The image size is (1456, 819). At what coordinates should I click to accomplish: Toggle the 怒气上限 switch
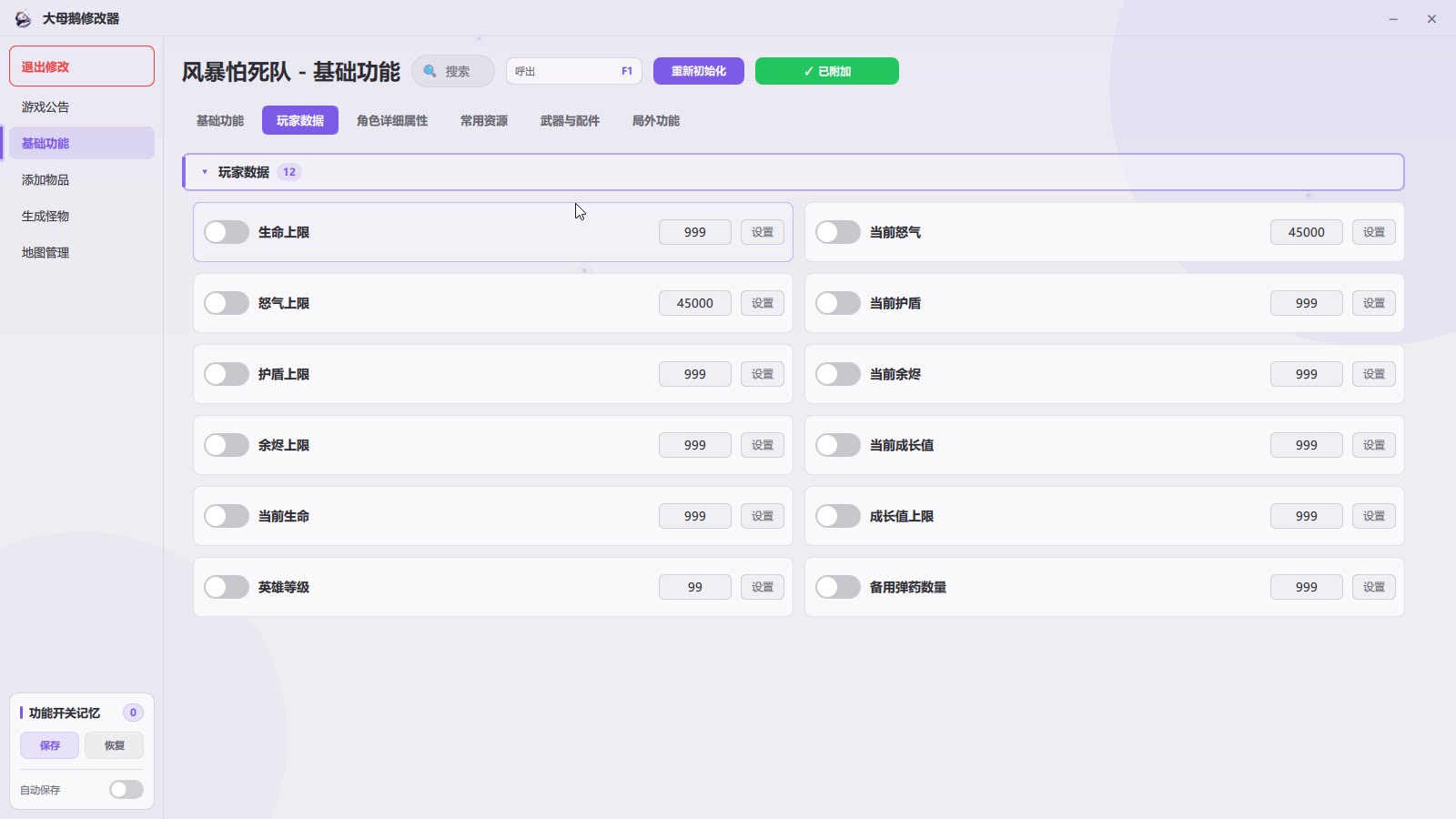point(227,303)
